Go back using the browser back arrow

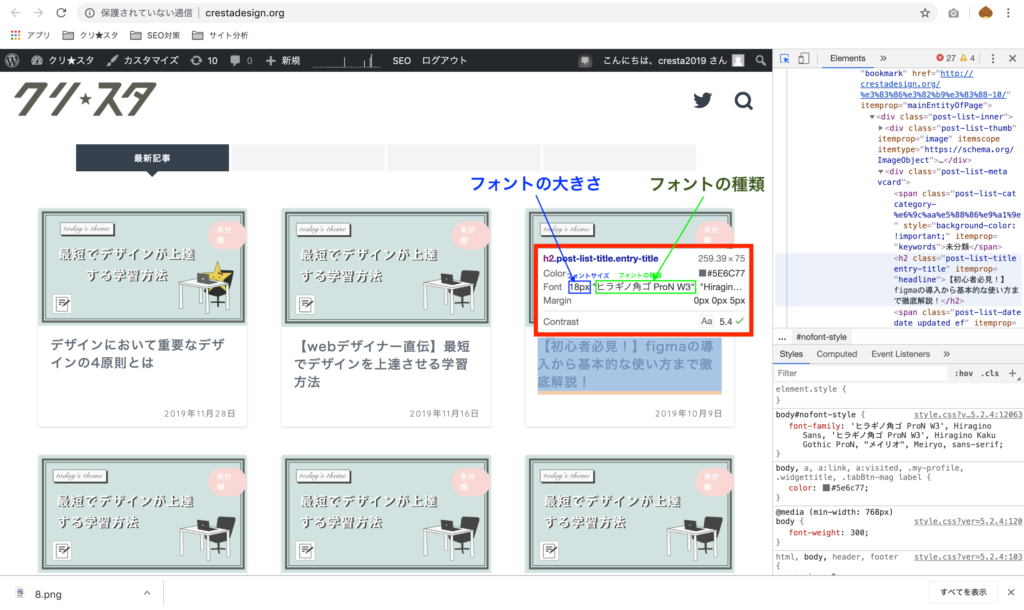pyautogui.click(x=16, y=12)
